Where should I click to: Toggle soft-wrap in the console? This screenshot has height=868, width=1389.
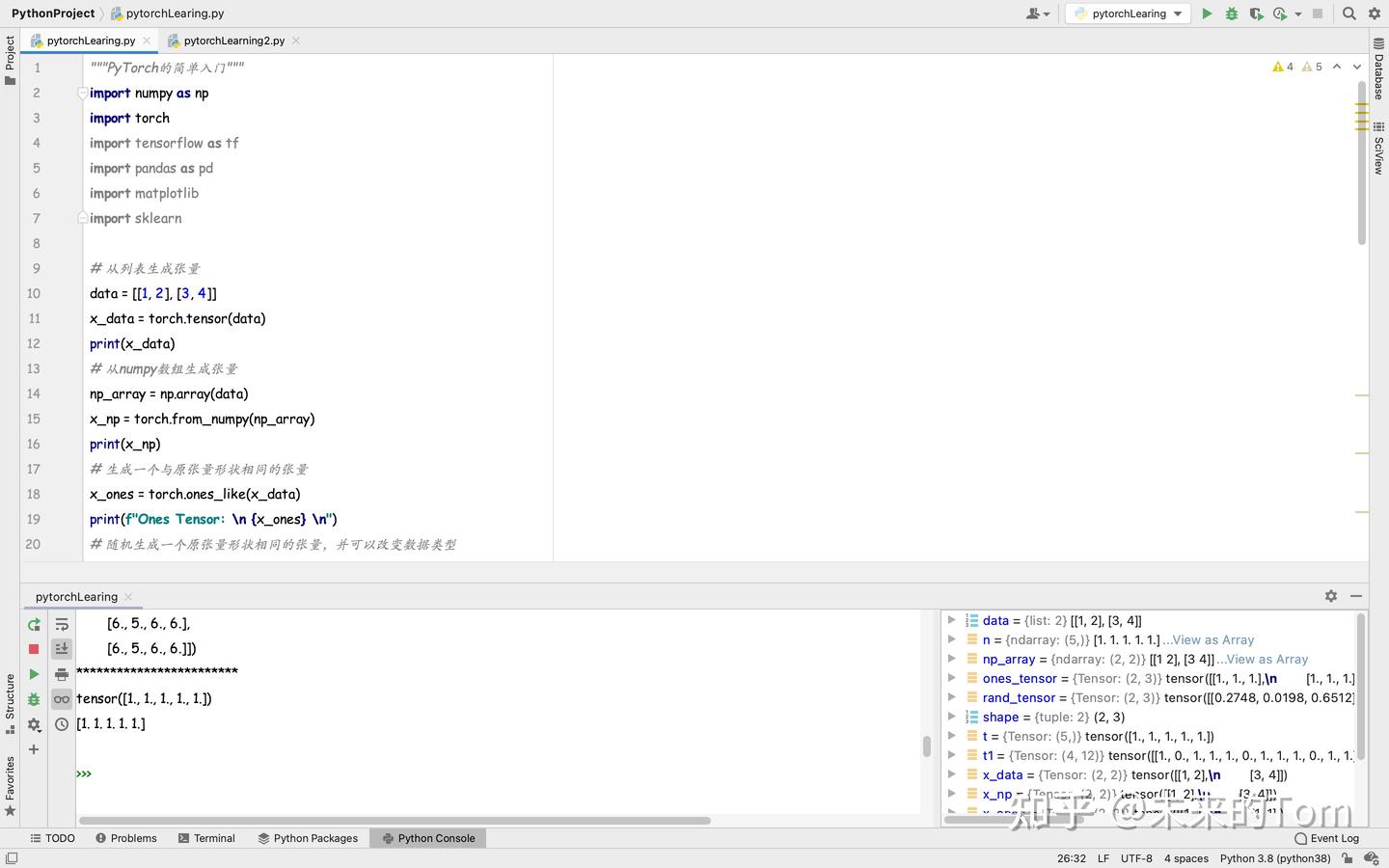point(62,625)
